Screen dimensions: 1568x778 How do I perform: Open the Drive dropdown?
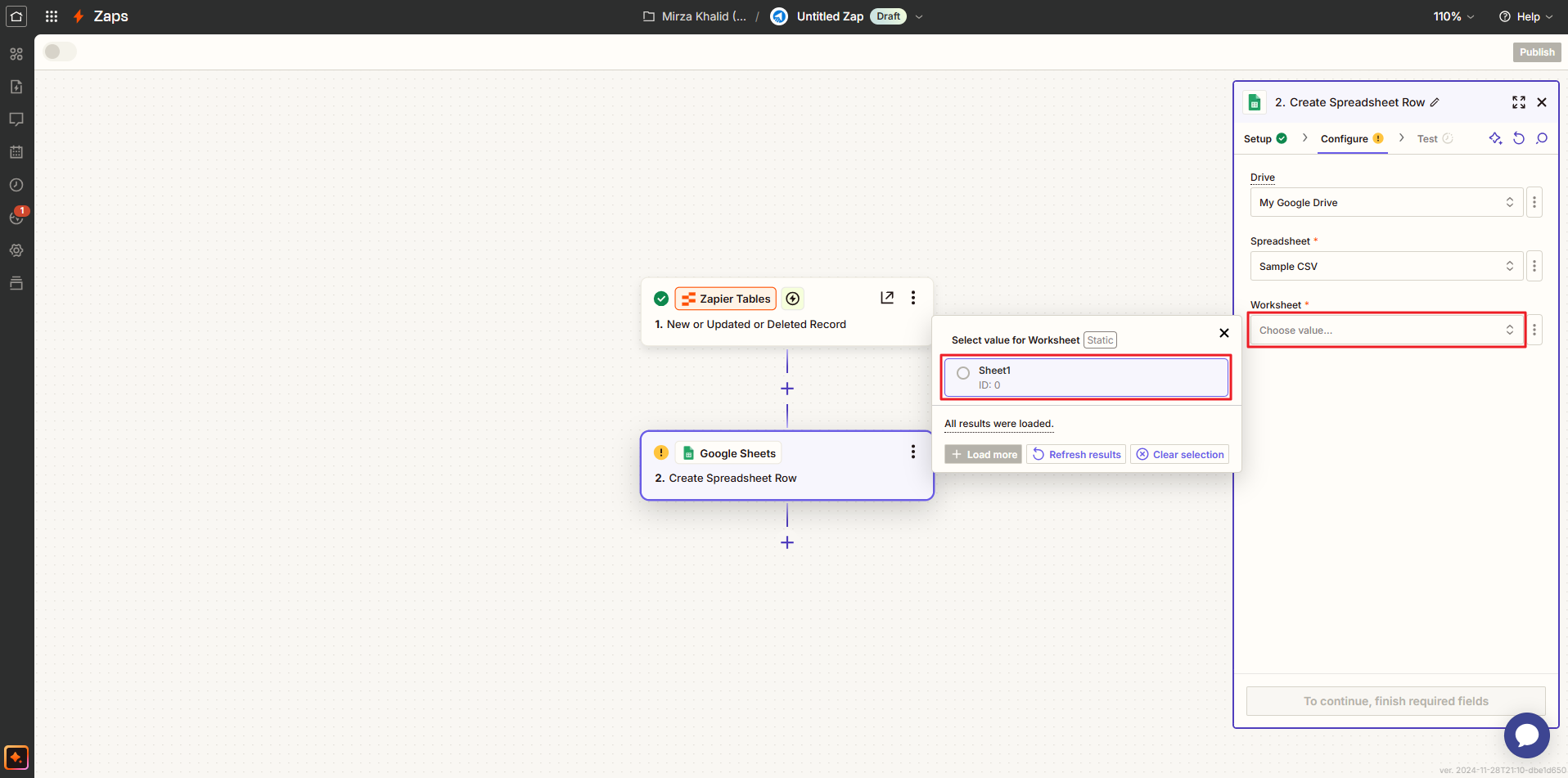click(x=1386, y=202)
